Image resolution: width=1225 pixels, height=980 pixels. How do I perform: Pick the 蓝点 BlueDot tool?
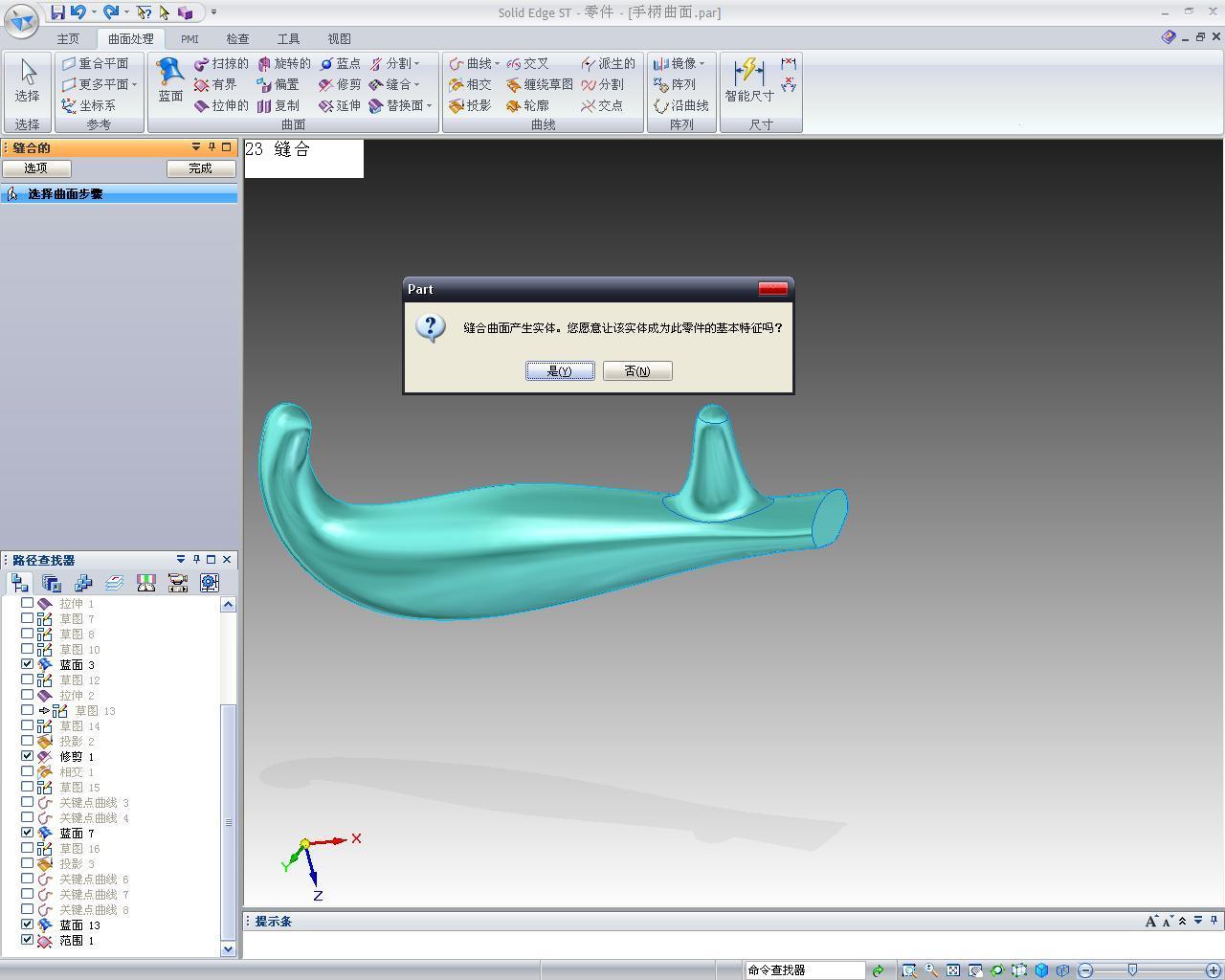coord(340,63)
